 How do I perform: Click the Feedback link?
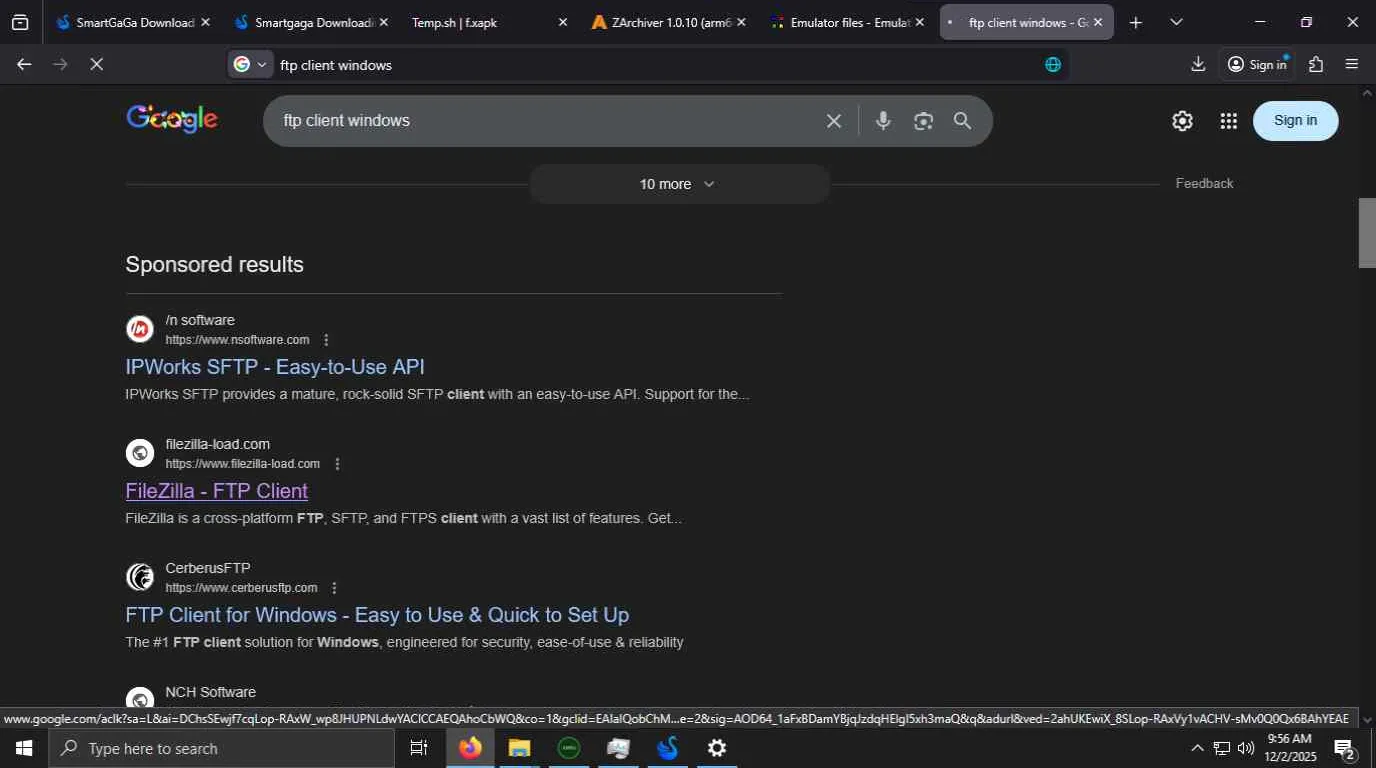(x=1204, y=184)
